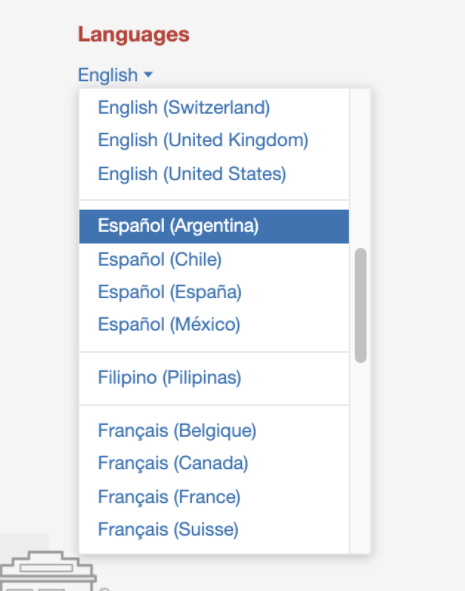Click the caret arrow beside English

pos(148,75)
